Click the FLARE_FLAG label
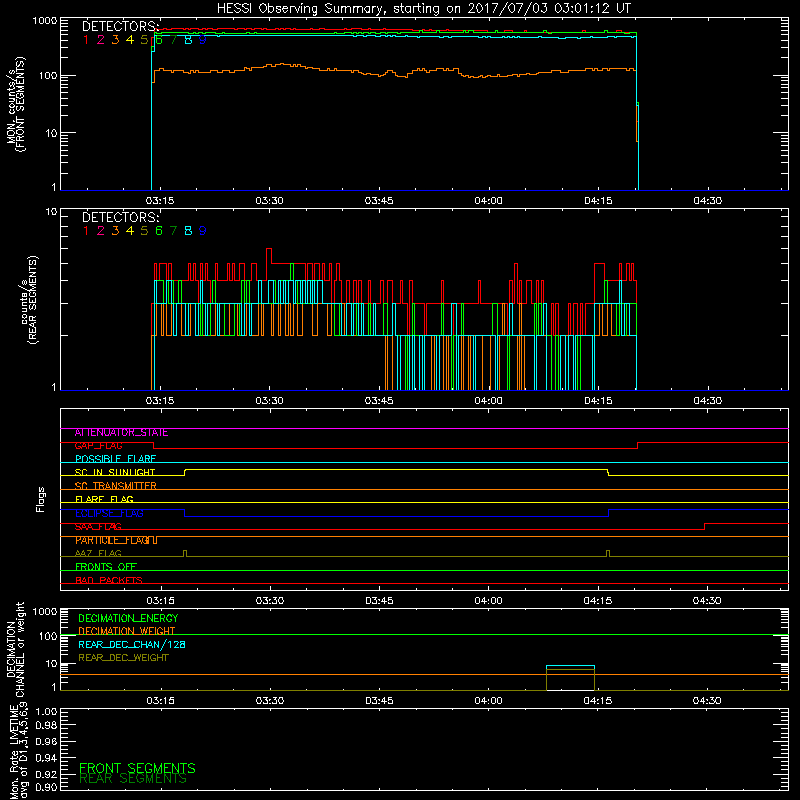800x800 pixels. click(104, 499)
